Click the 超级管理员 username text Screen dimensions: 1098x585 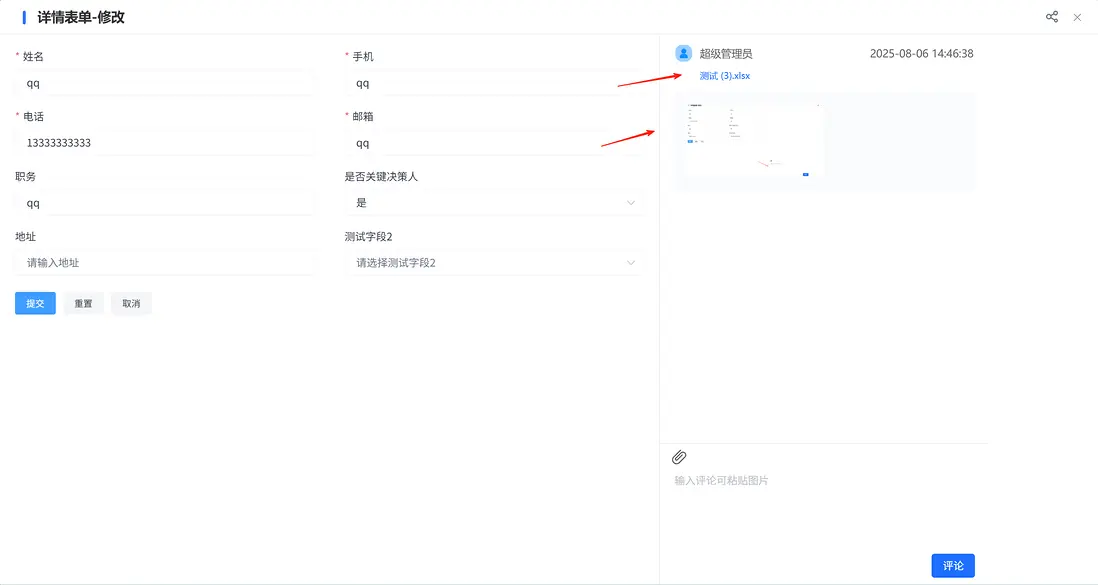(x=726, y=52)
